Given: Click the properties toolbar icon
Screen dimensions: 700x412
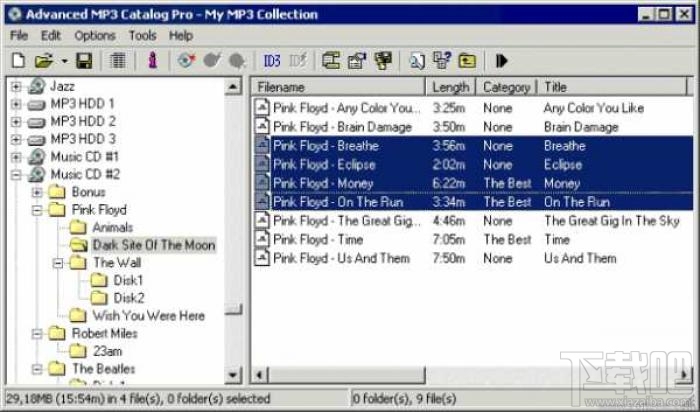Looking at the screenshot, I should pos(357,61).
